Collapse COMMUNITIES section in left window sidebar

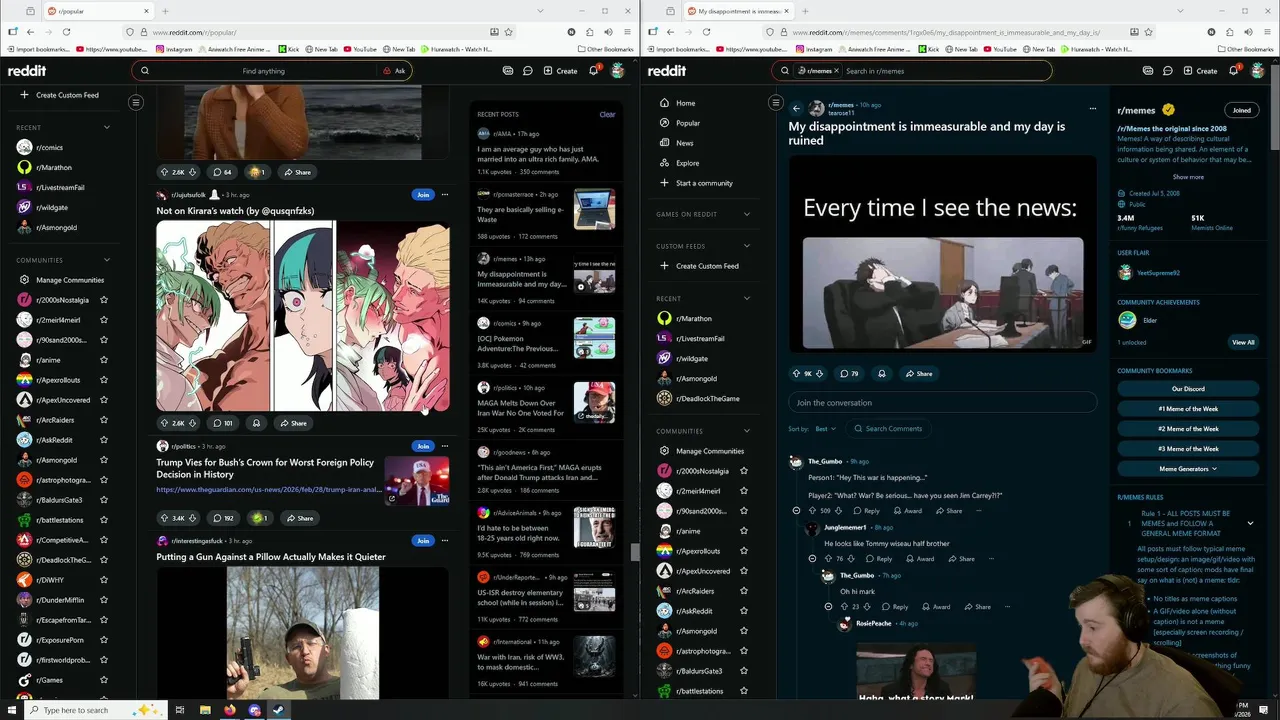pyautogui.click(x=107, y=260)
